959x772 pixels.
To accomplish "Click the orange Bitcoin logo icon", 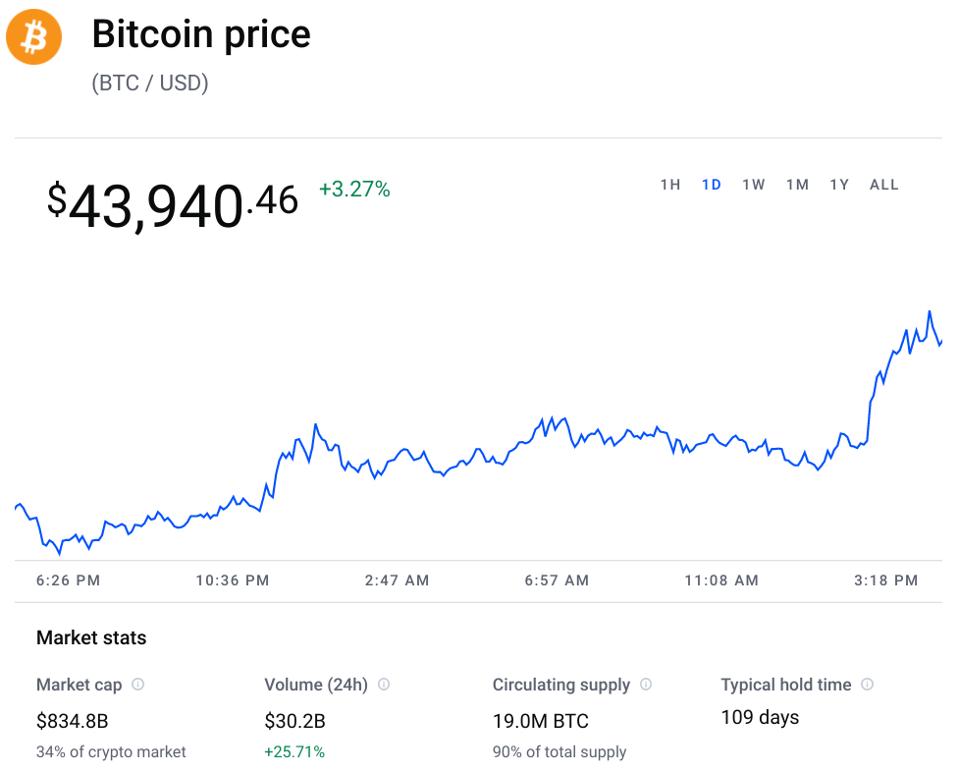I will tap(34, 37).
